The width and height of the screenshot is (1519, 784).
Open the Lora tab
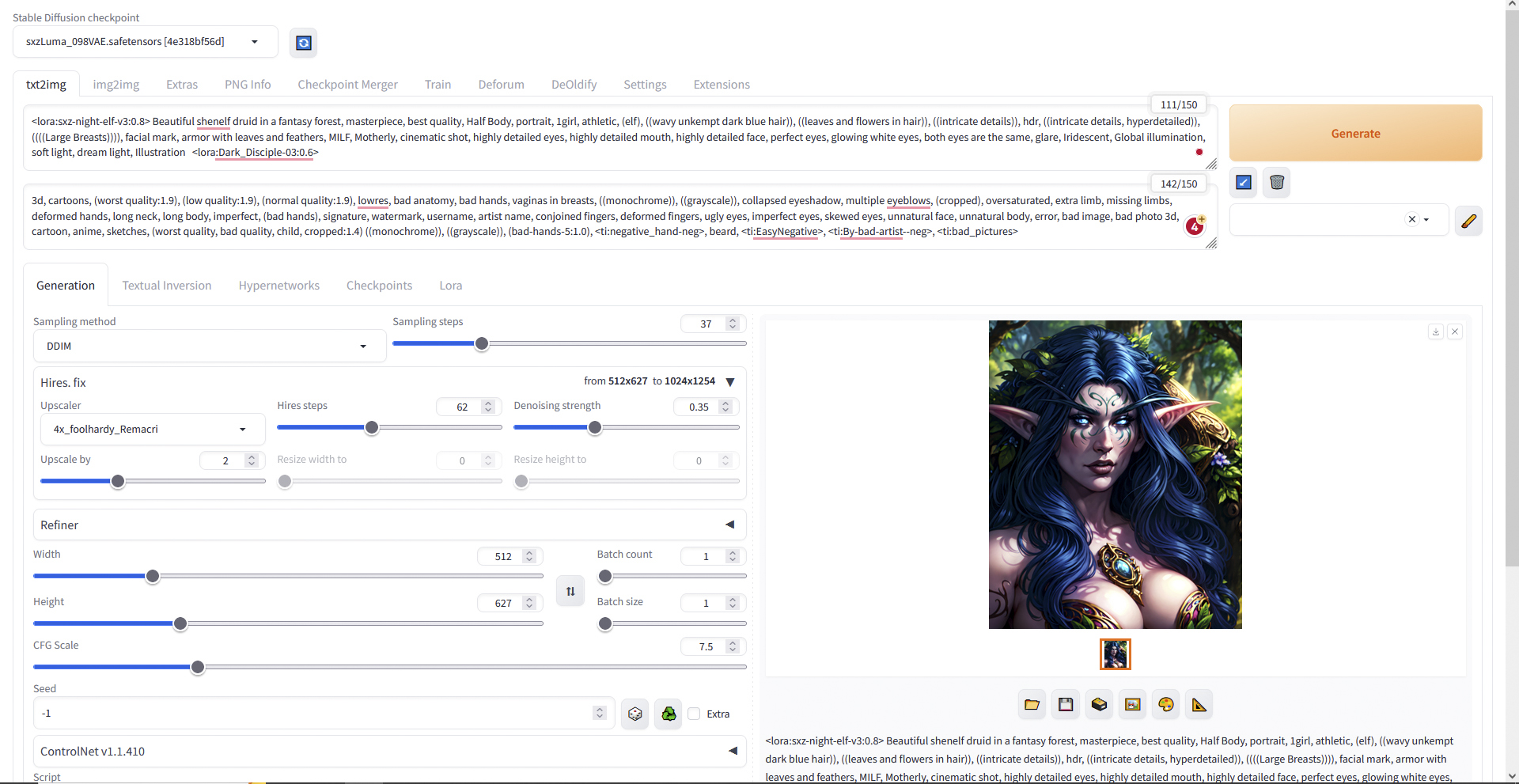pos(451,286)
